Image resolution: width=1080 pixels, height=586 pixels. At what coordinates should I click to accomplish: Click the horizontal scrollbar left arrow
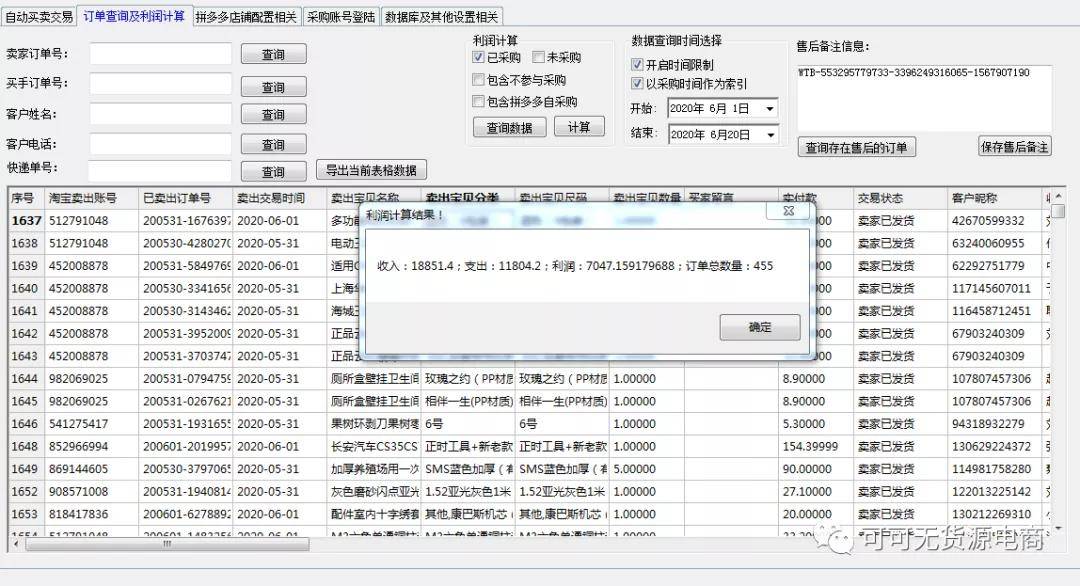coord(18,545)
